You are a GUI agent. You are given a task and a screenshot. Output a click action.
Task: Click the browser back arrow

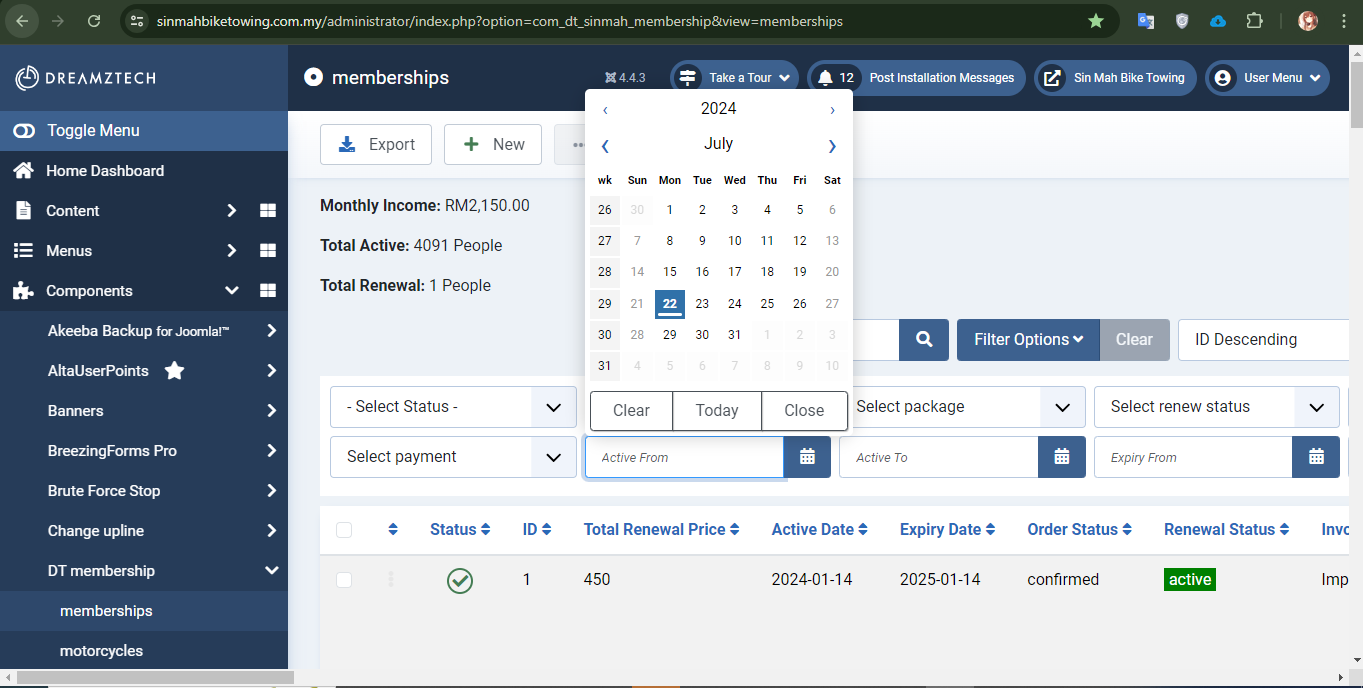[22, 21]
